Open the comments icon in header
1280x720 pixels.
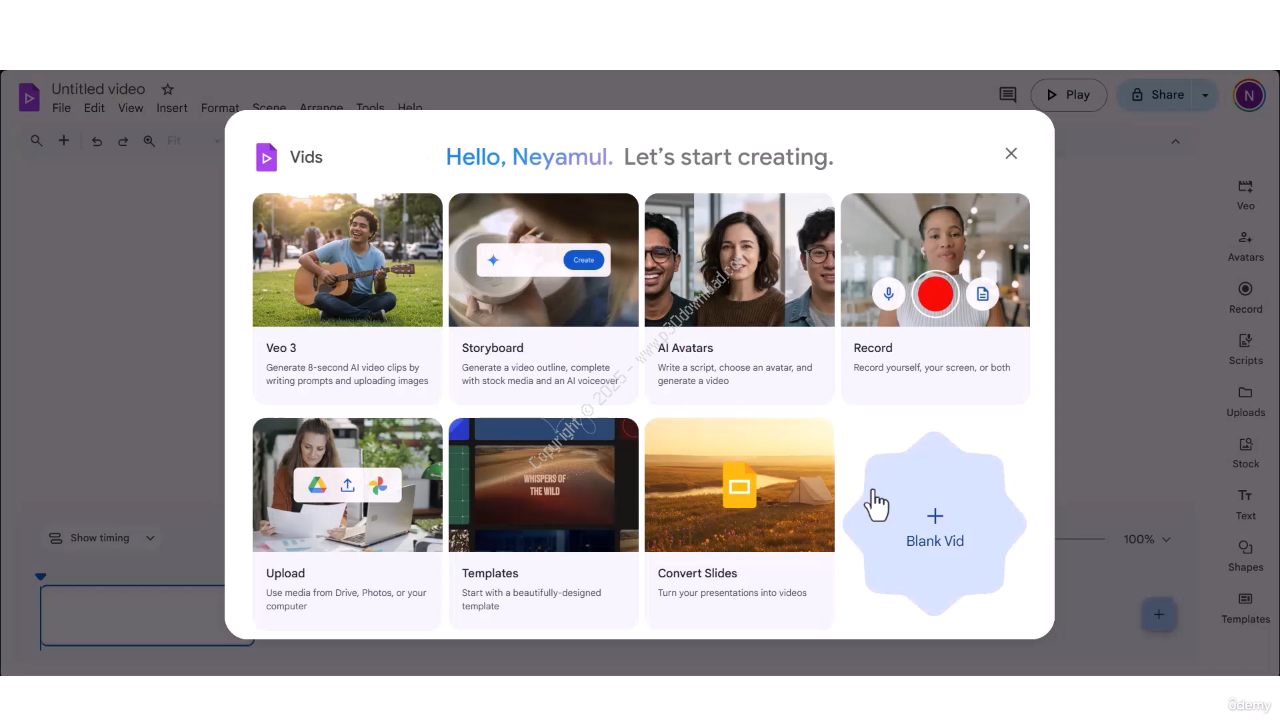1008,95
